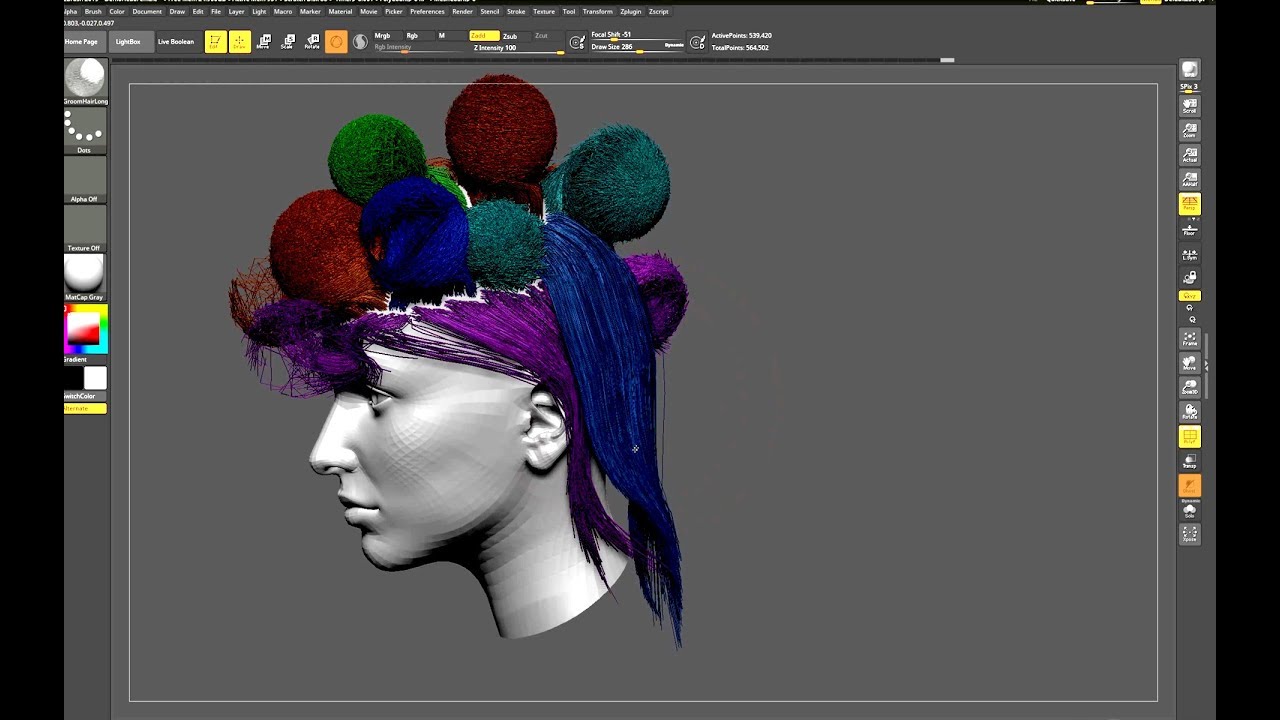Select the Scroll canvas tool
Image resolution: width=1280 pixels, height=720 pixels.
tap(1189, 105)
